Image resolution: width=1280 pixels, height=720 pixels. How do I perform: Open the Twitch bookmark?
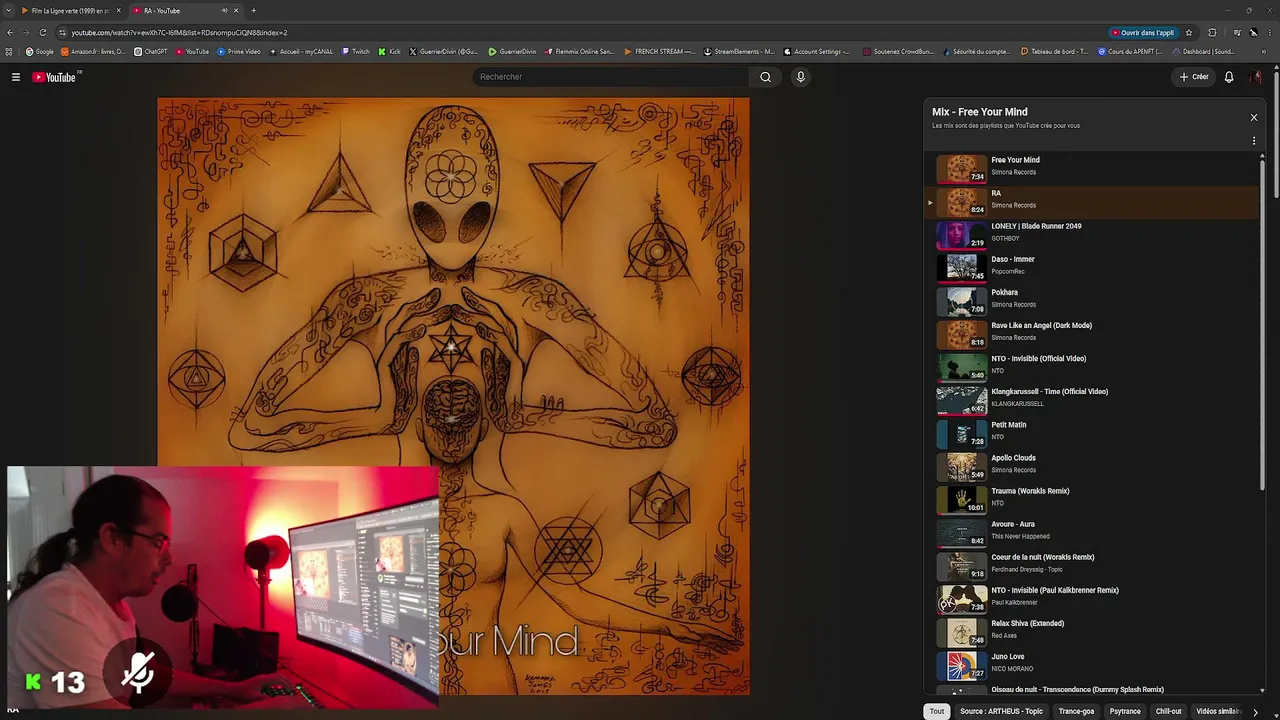click(356, 51)
